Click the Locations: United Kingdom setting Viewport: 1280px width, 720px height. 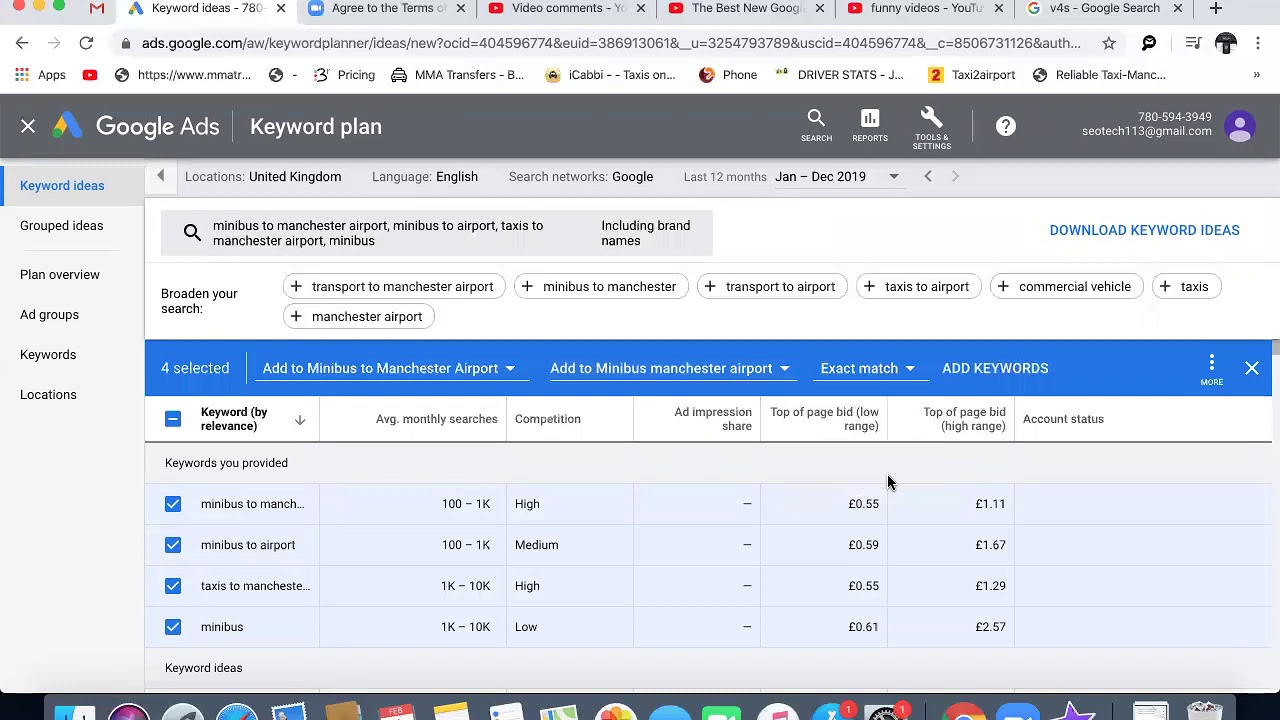[263, 176]
